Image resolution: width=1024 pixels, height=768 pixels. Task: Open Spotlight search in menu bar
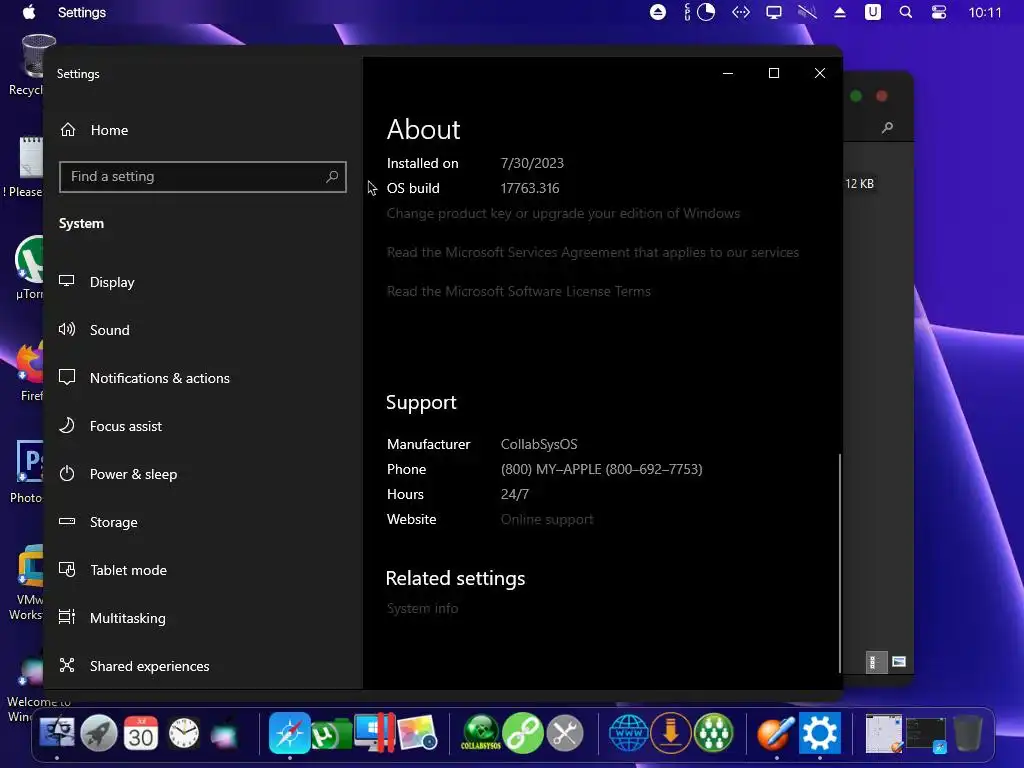pos(905,12)
